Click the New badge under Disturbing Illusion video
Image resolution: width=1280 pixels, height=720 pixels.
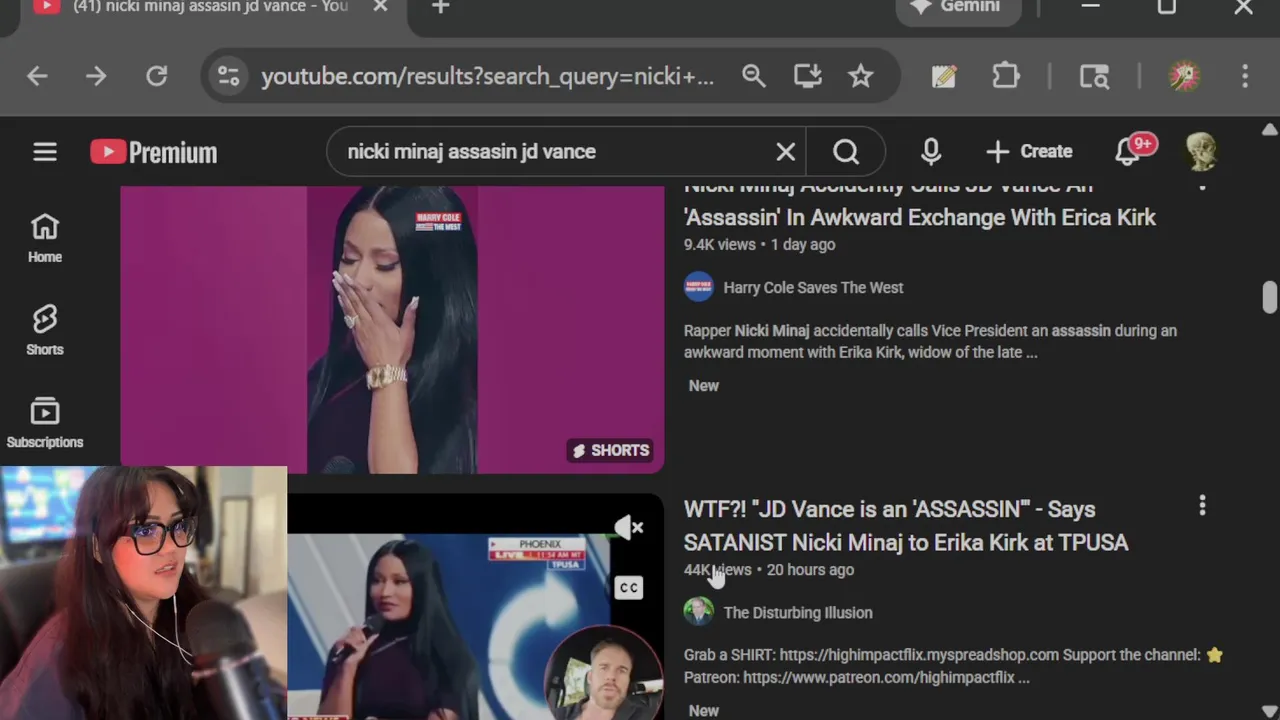pos(703,710)
